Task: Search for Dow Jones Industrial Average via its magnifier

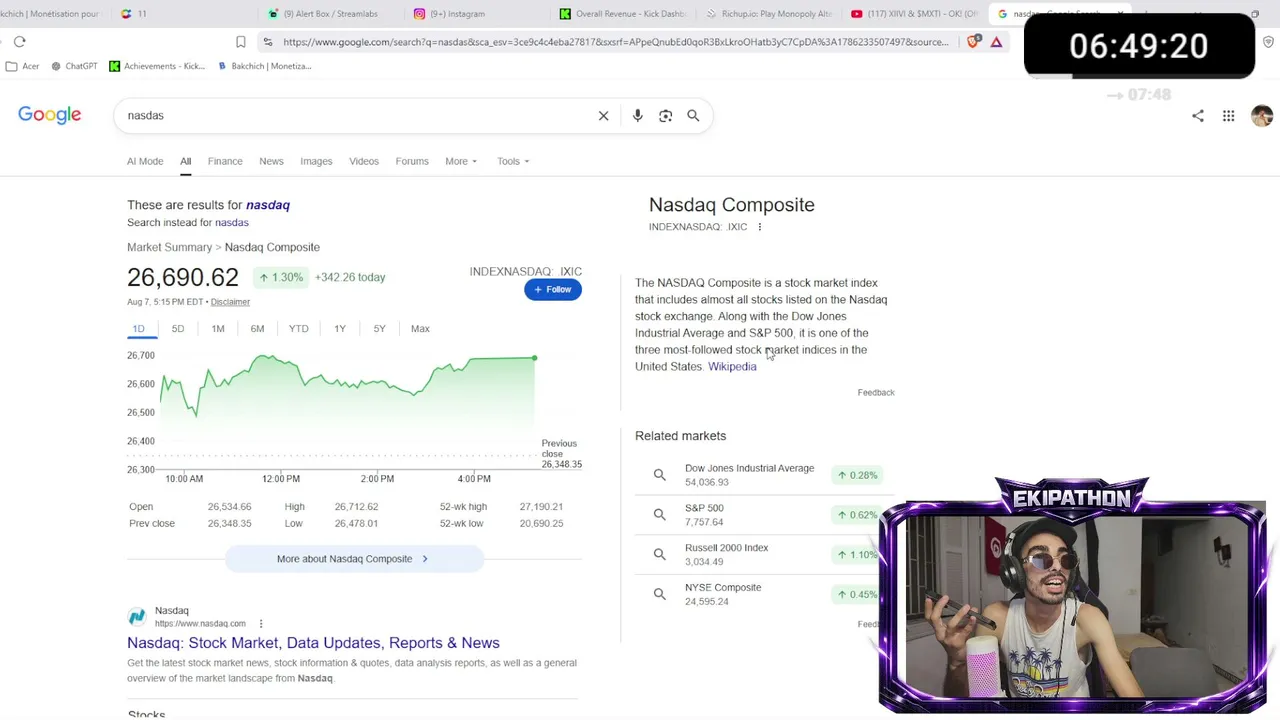Action: click(659, 475)
